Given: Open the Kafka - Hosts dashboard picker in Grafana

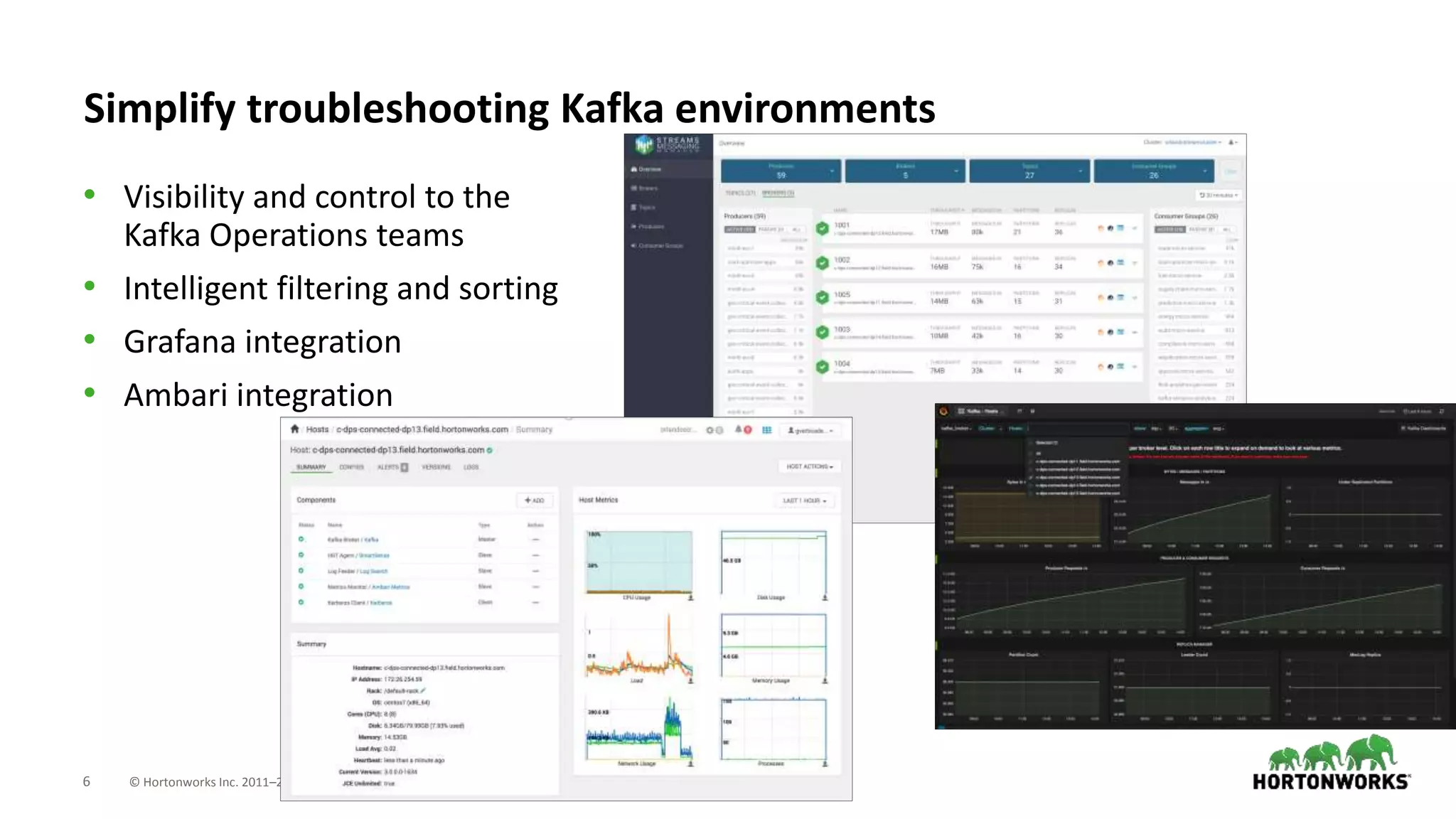Looking at the screenshot, I should pos(981,411).
